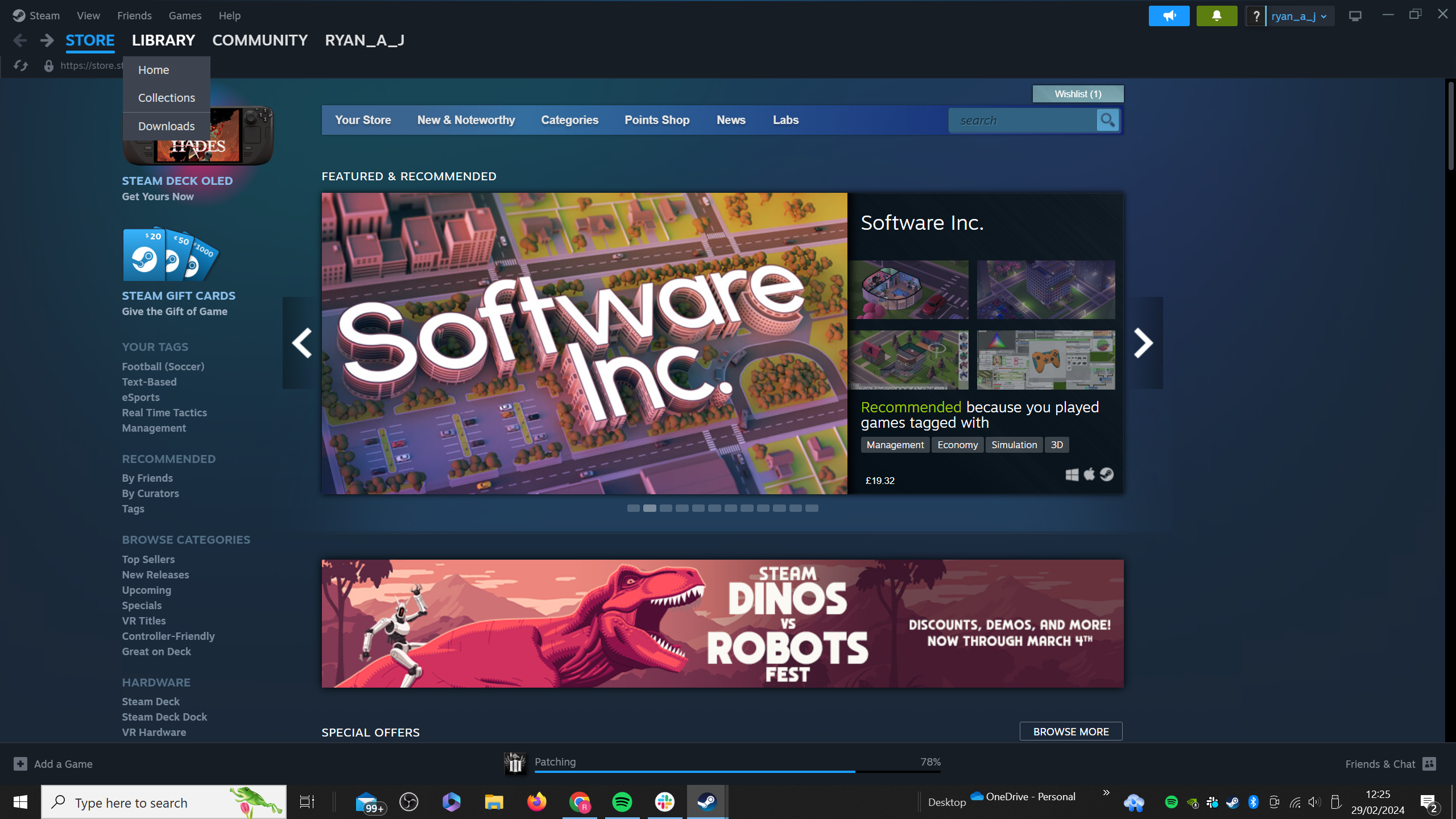Image resolution: width=1456 pixels, height=819 pixels.
Task: Open the Great on Deck link
Action: click(156, 652)
